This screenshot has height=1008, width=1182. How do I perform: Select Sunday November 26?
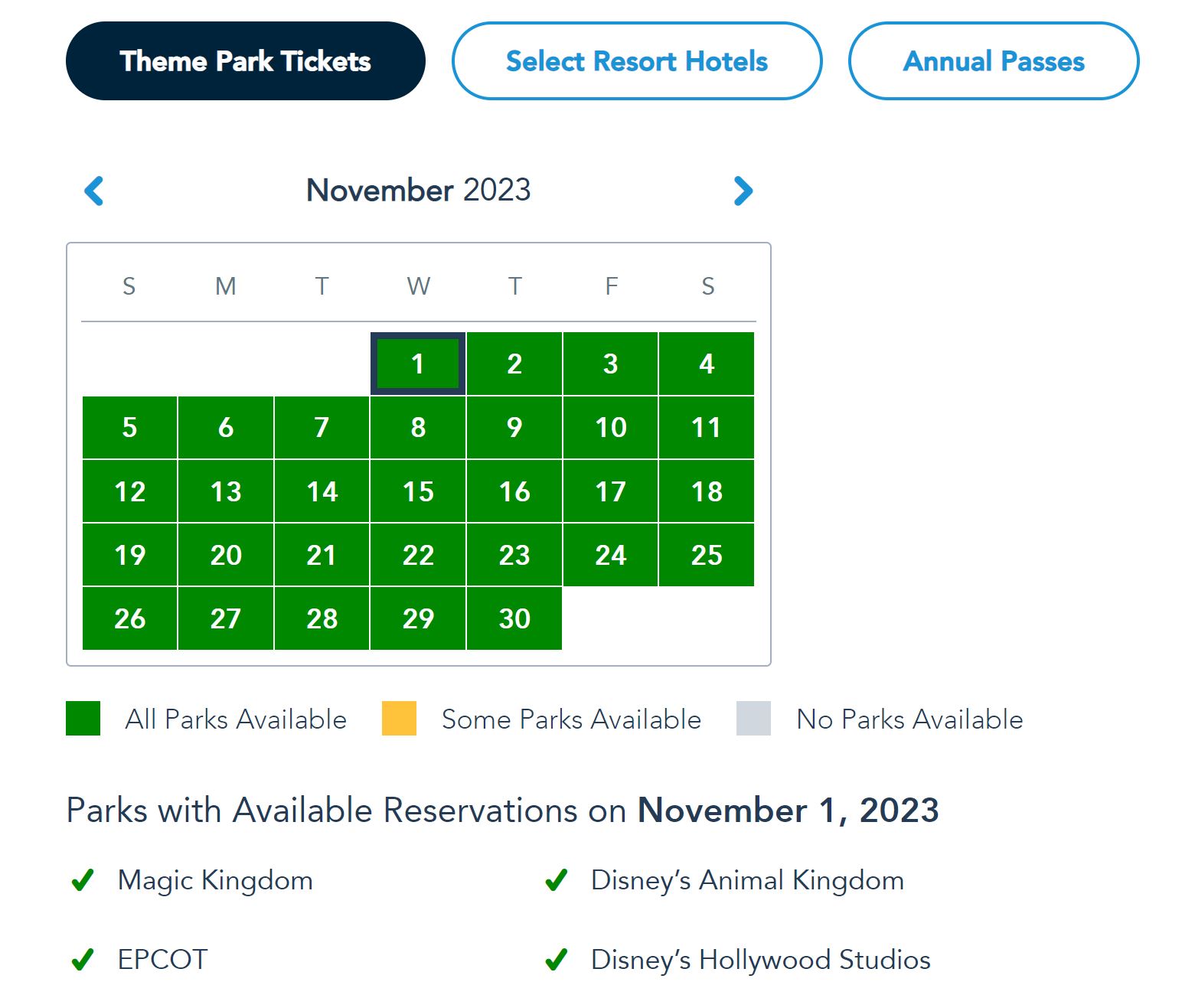pos(129,618)
